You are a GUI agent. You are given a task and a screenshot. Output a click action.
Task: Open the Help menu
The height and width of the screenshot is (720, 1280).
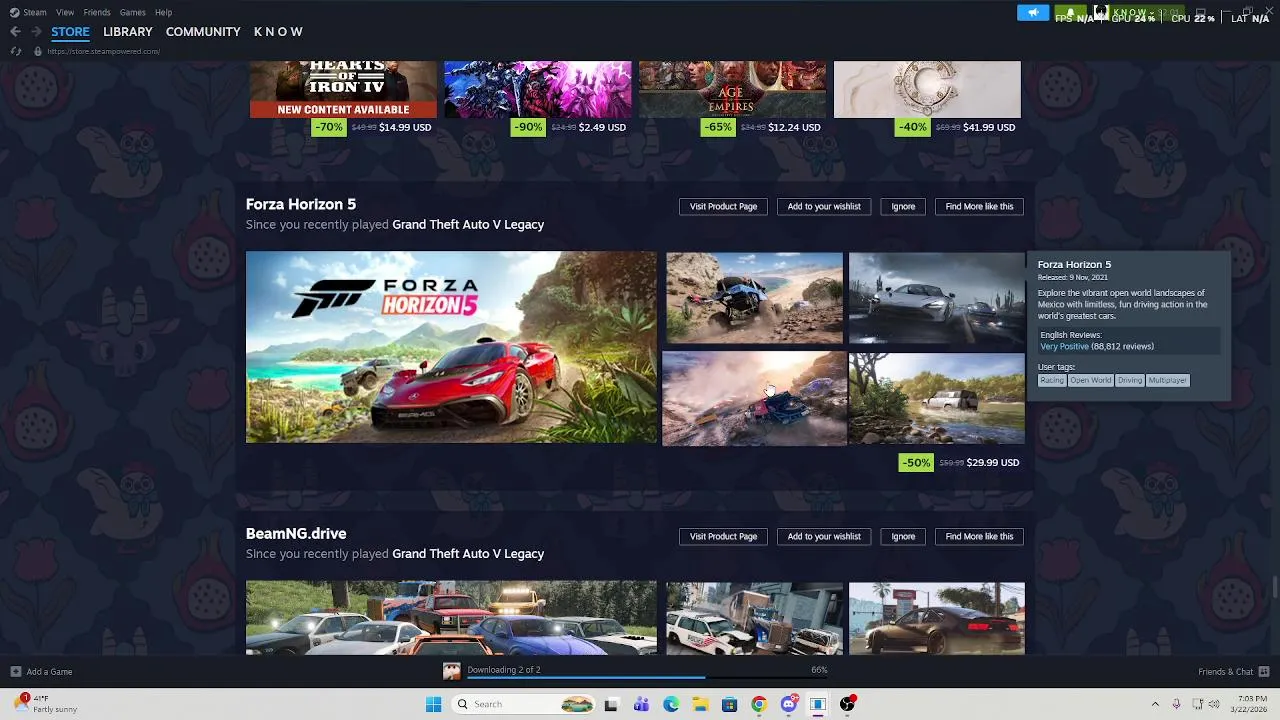point(163,12)
